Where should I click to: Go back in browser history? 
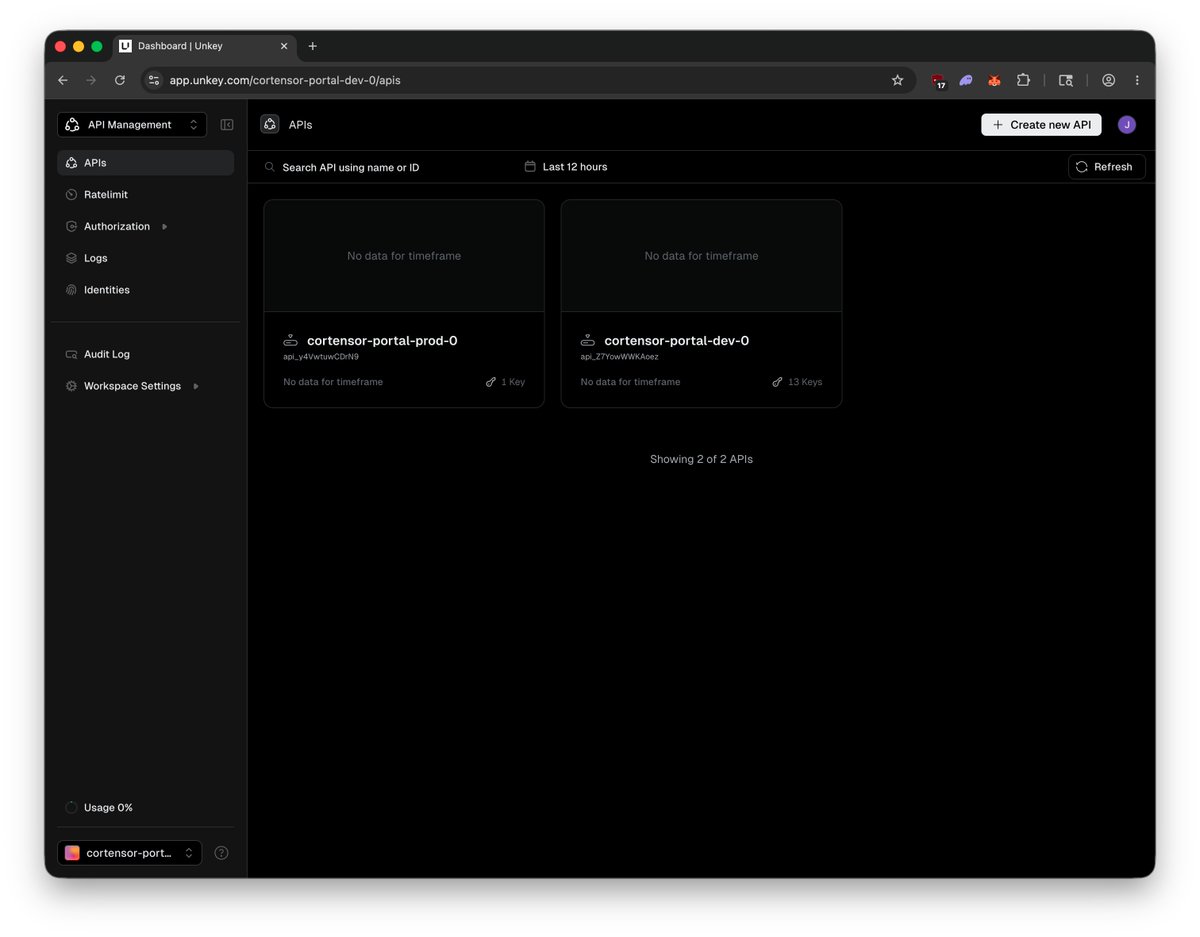click(63, 80)
